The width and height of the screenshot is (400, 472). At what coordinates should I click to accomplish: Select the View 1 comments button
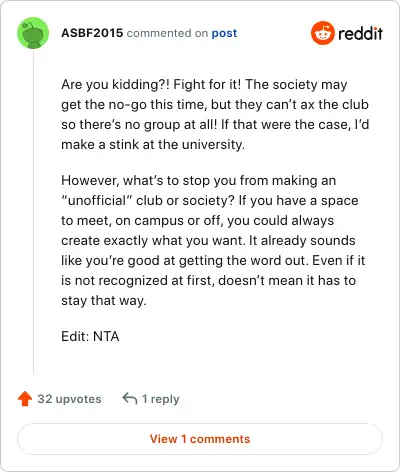click(200, 439)
